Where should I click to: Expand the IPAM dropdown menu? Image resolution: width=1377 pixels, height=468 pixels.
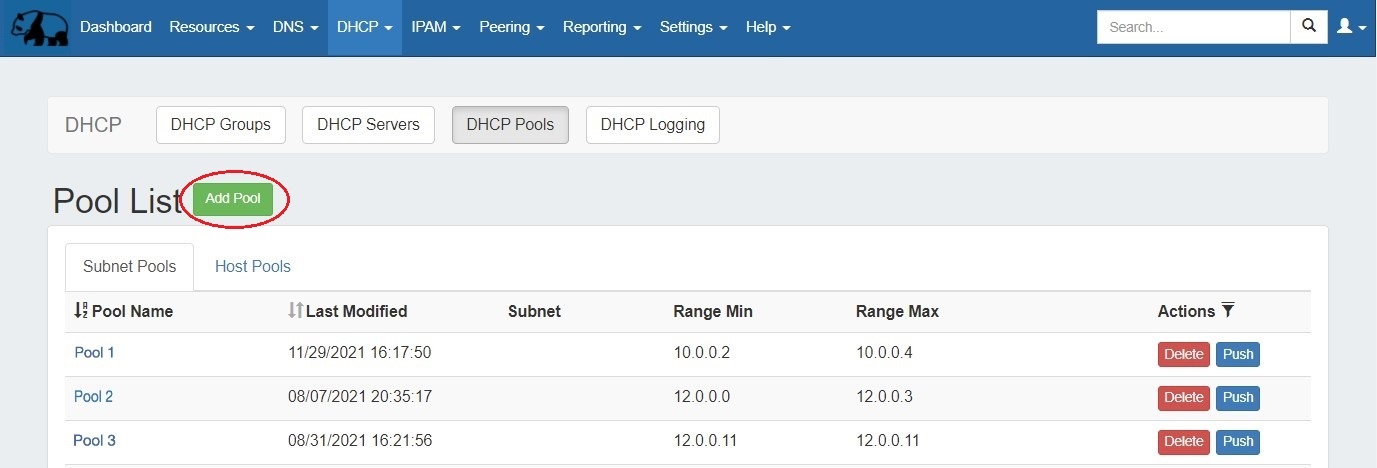pyautogui.click(x=435, y=27)
